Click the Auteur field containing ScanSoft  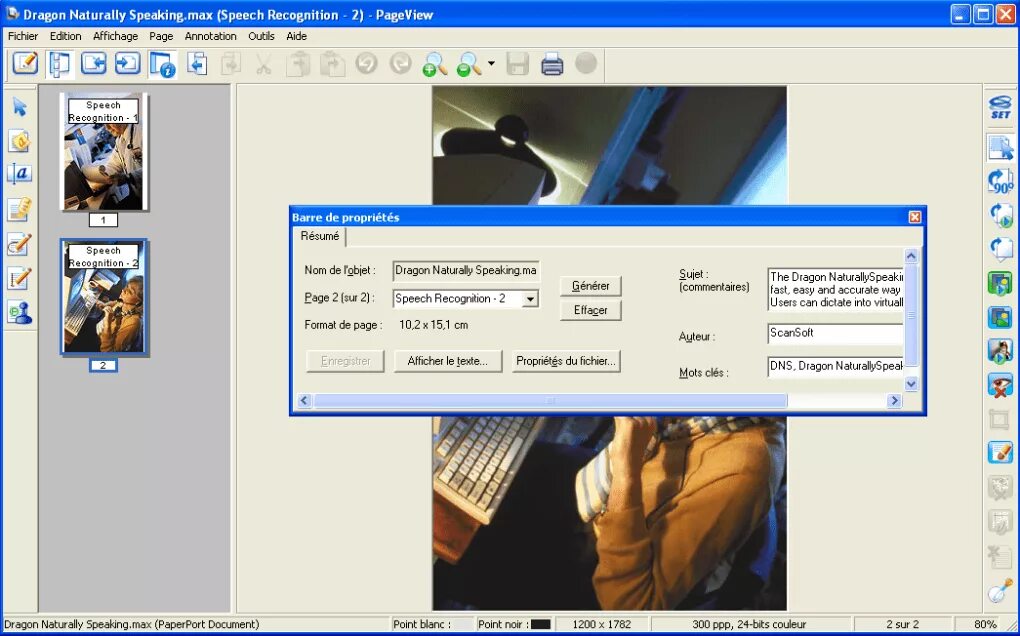coord(835,333)
